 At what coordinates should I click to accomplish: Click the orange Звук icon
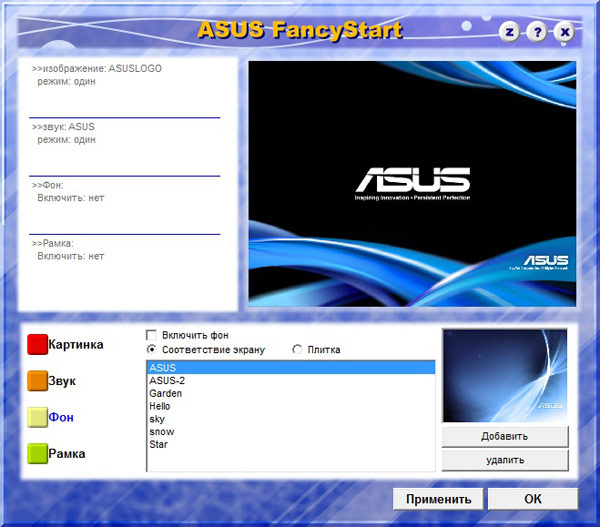pos(37,381)
